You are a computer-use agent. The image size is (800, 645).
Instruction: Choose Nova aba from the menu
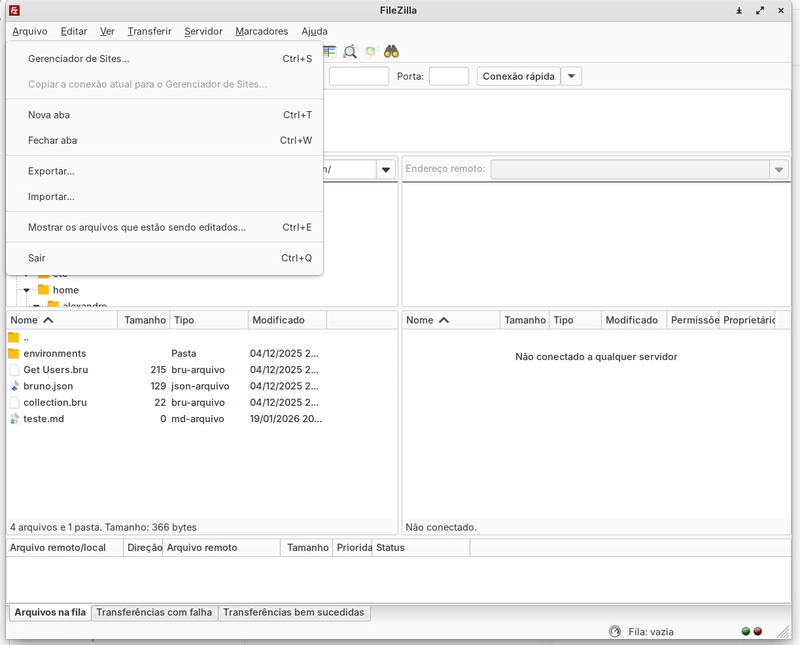164,115
